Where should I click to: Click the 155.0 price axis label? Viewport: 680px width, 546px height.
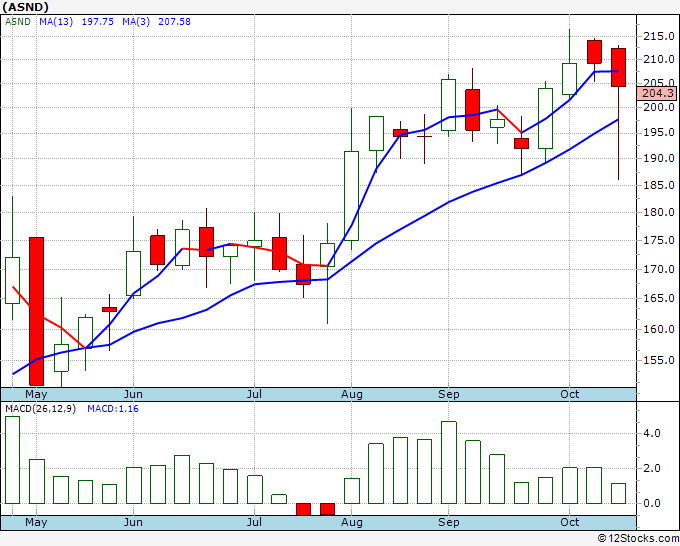tap(658, 360)
